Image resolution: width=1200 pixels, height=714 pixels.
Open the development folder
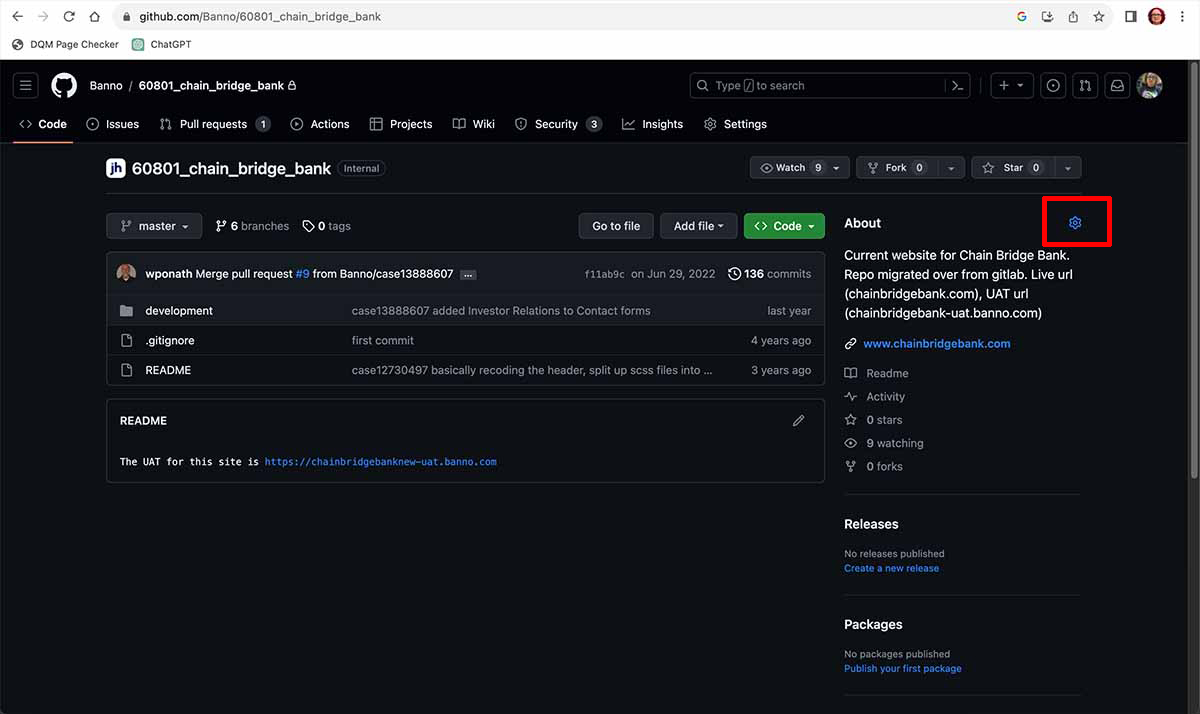[x=179, y=311]
